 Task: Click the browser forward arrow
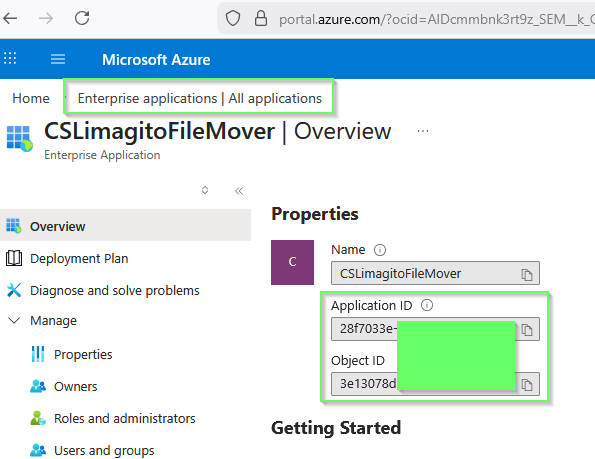[46, 18]
